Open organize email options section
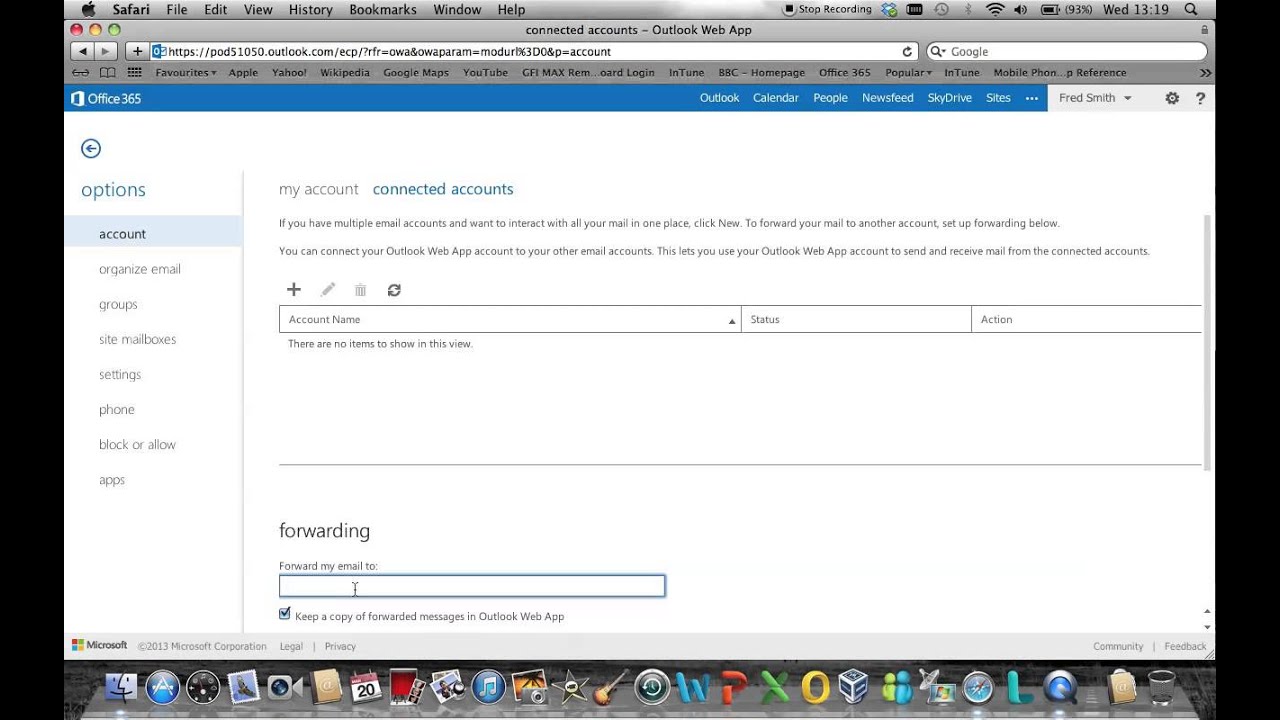The image size is (1280, 720). [x=140, y=269]
